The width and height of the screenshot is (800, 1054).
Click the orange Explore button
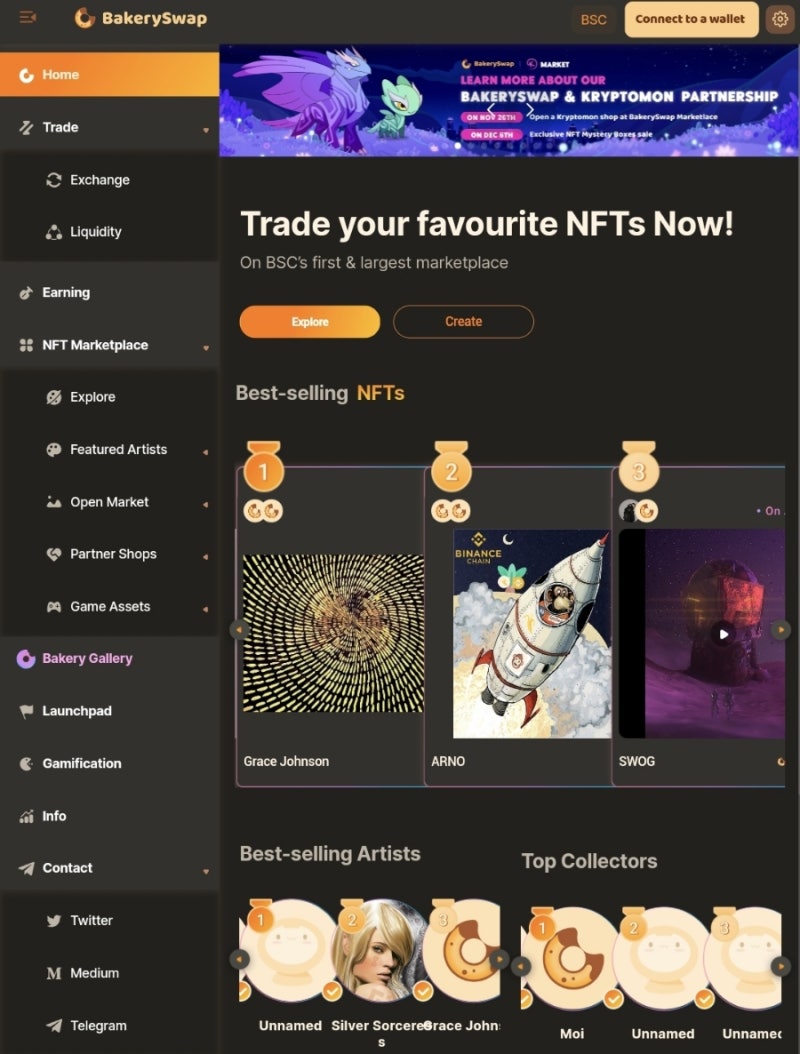[310, 321]
